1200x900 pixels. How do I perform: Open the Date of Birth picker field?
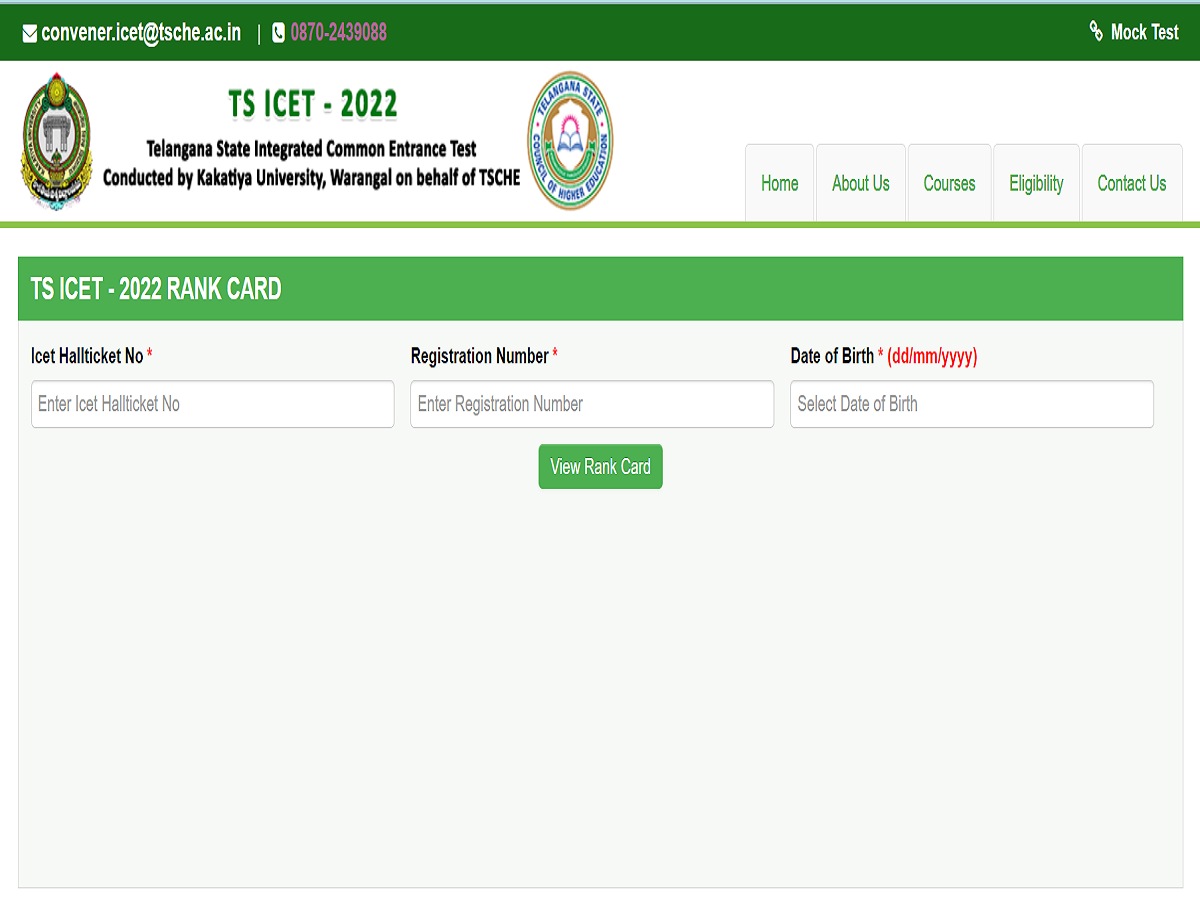click(x=972, y=404)
